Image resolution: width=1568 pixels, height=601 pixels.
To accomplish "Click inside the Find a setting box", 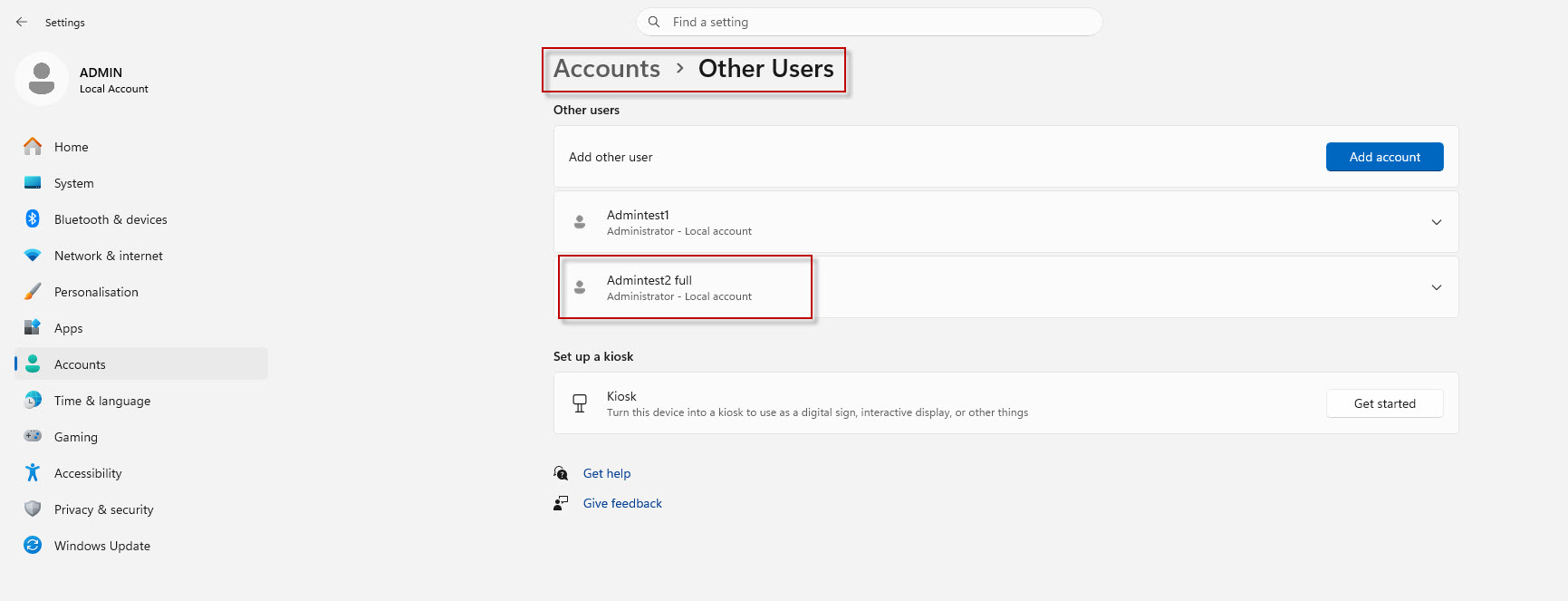I will [870, 22].
